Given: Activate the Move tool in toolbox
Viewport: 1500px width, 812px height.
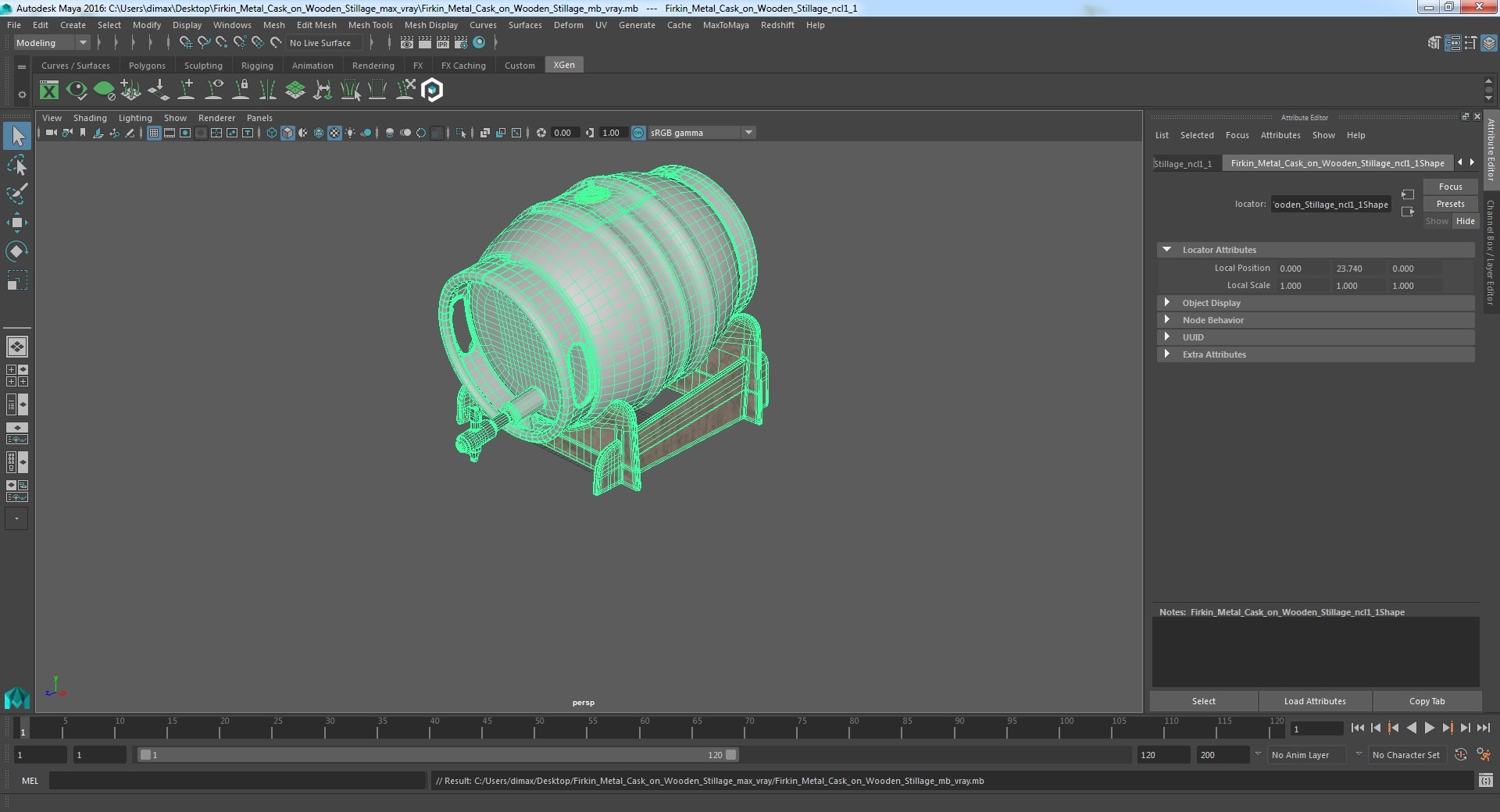Looking at the screenshot, I should pos(17,223).
